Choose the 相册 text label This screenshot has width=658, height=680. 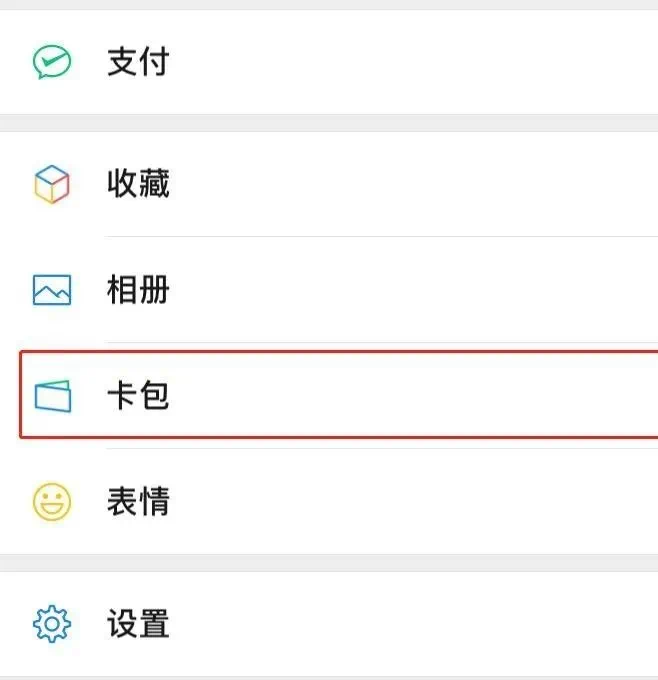(x=138, y=291)
